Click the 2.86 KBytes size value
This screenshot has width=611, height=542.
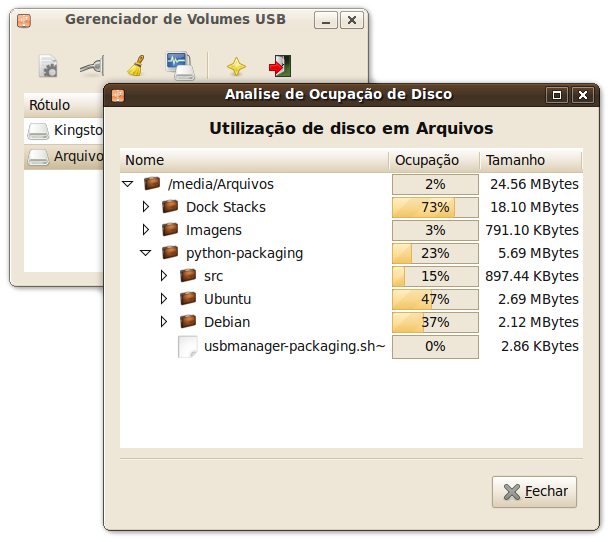pyautogui.click(x=540, y=346)
